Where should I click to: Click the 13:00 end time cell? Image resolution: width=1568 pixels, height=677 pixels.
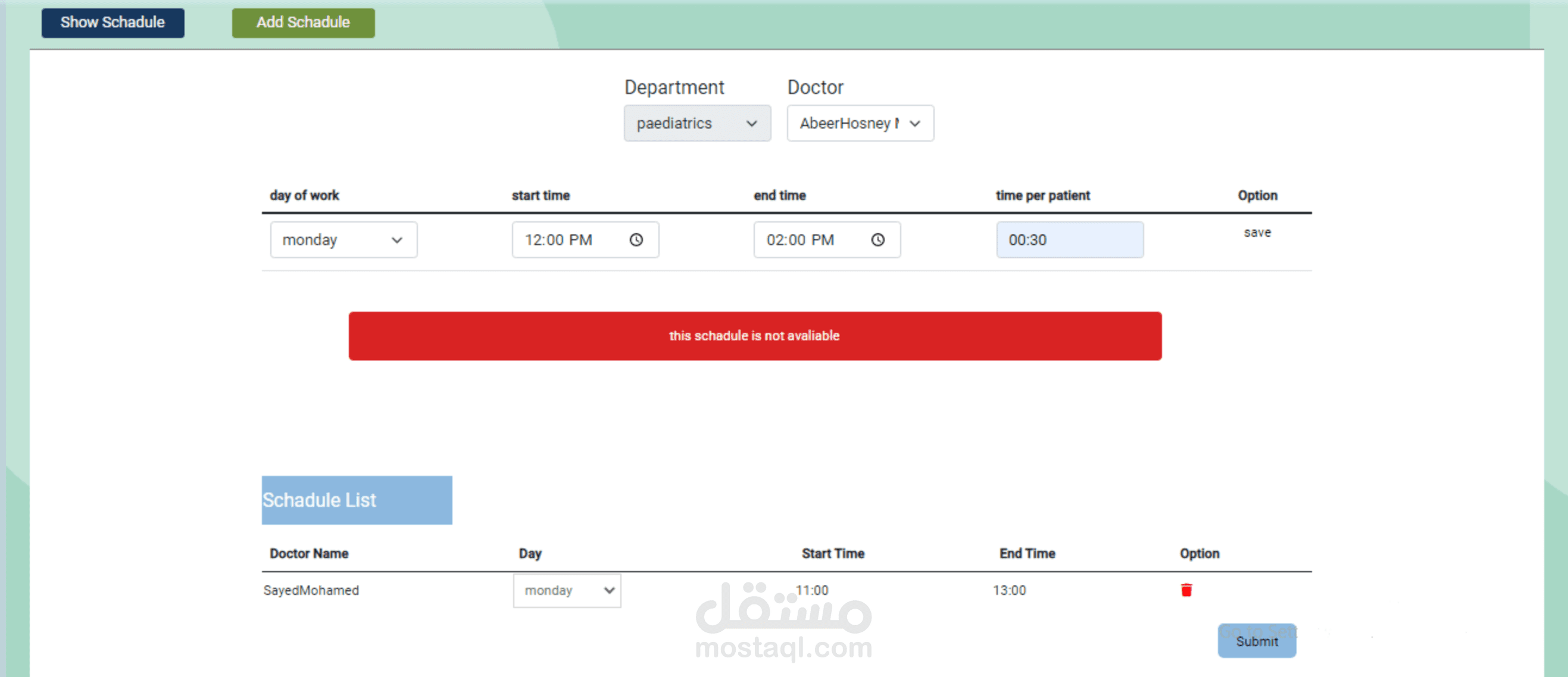(1008, 590)
